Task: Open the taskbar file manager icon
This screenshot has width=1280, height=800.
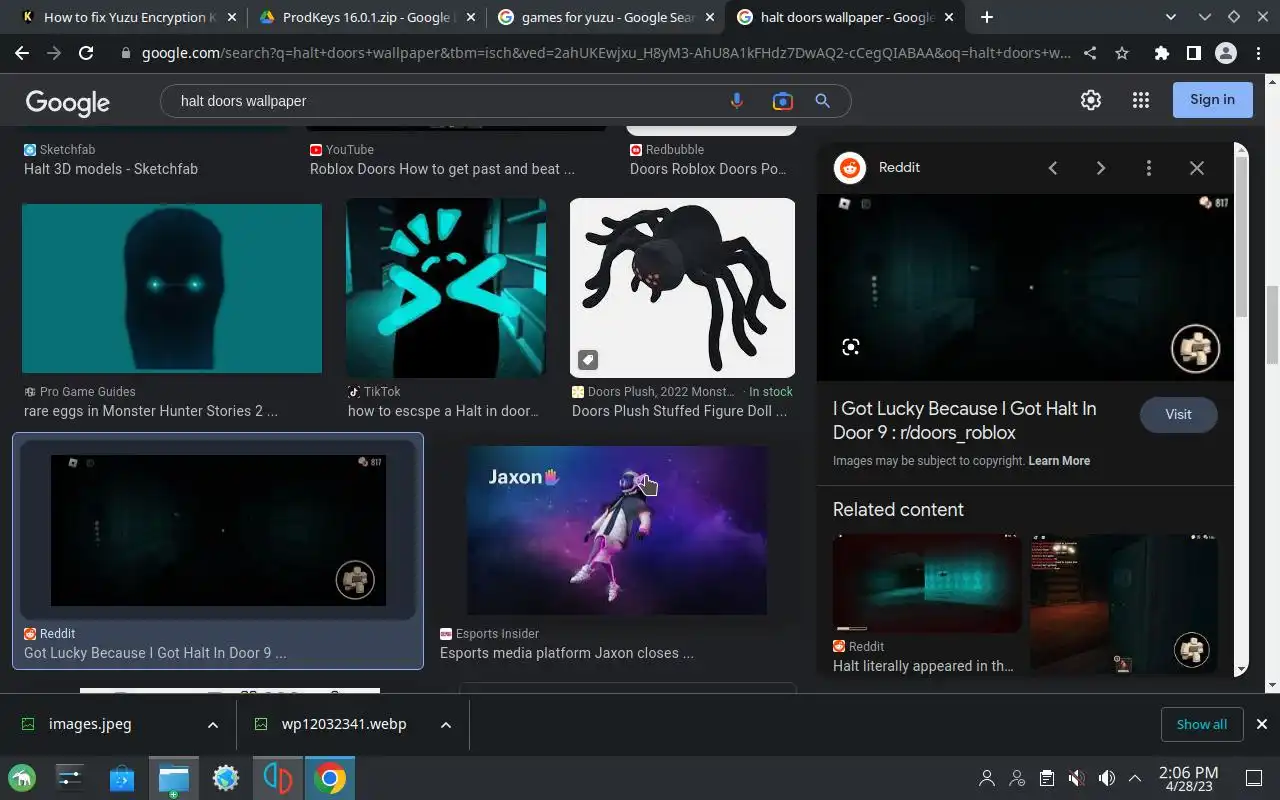Action: [174, 778]
